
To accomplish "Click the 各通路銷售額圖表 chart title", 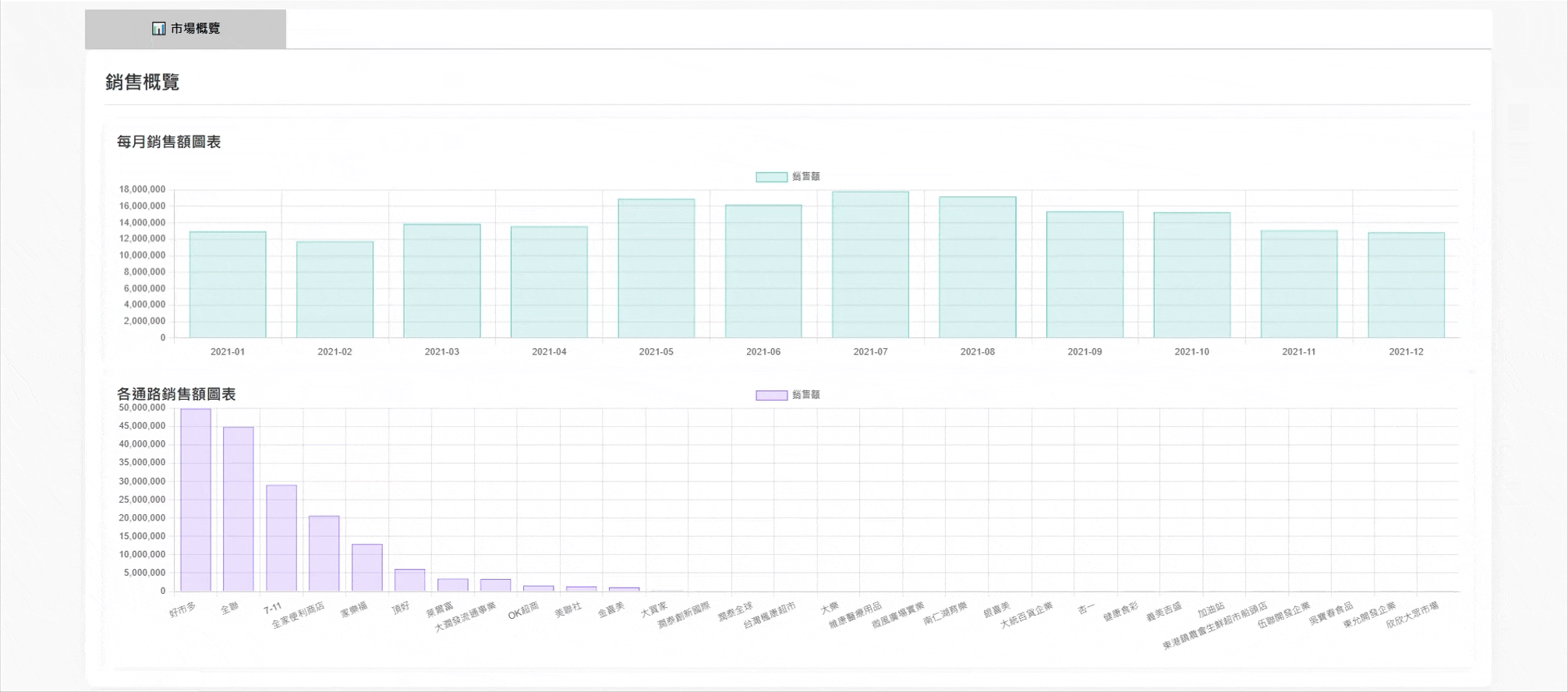I will [176, 394].
